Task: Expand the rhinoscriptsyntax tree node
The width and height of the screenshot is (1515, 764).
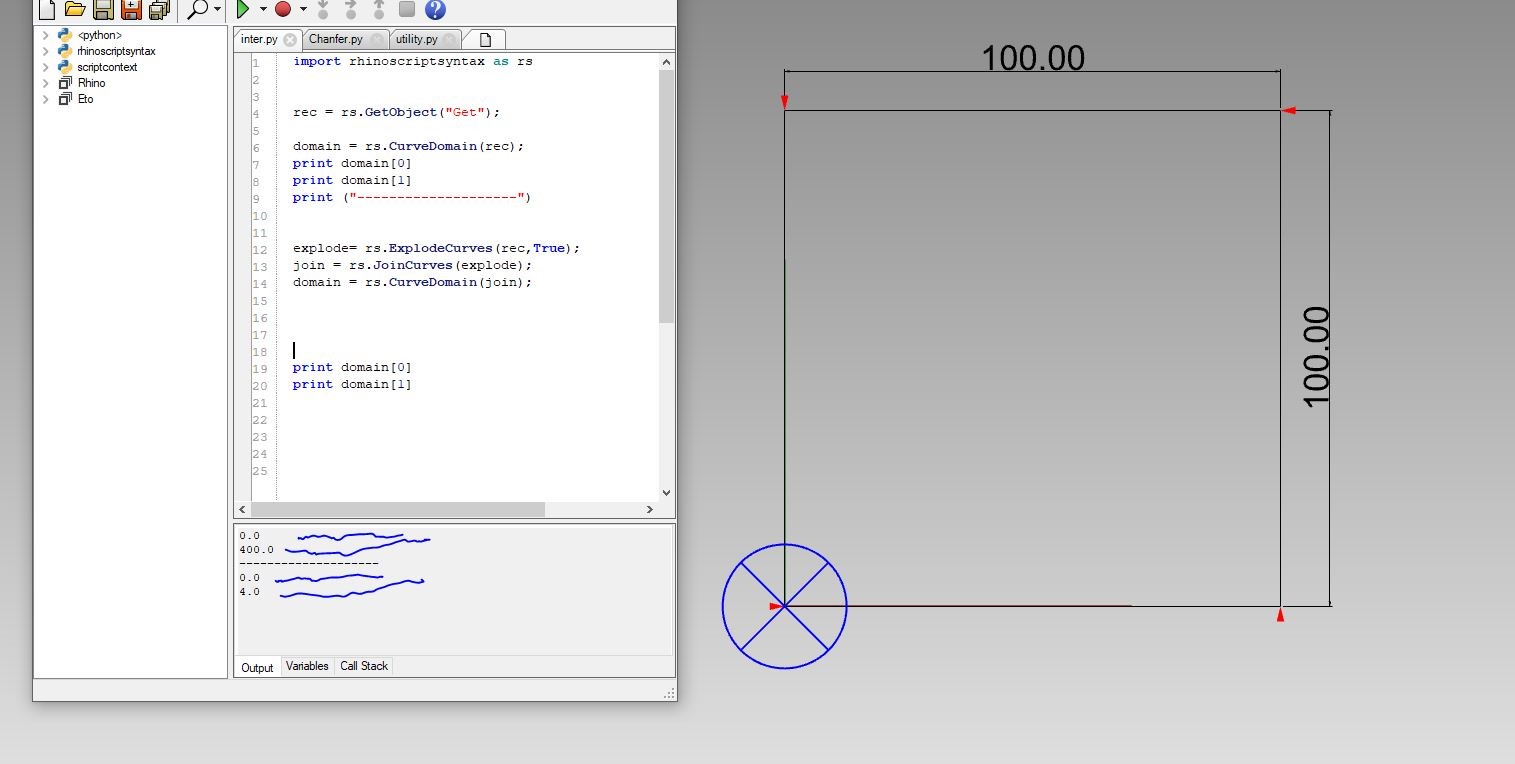Action: (x=46, y=51)
